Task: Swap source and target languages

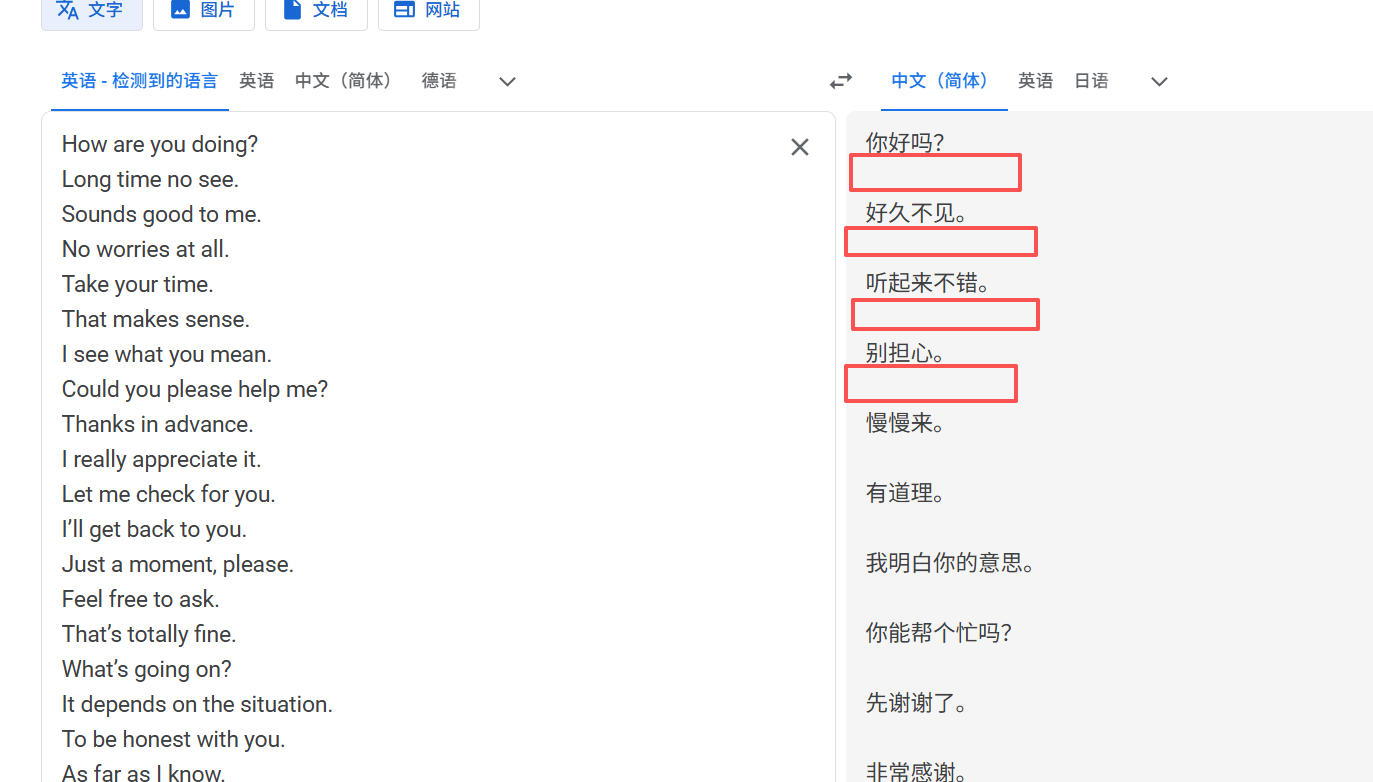Action: 841,81
